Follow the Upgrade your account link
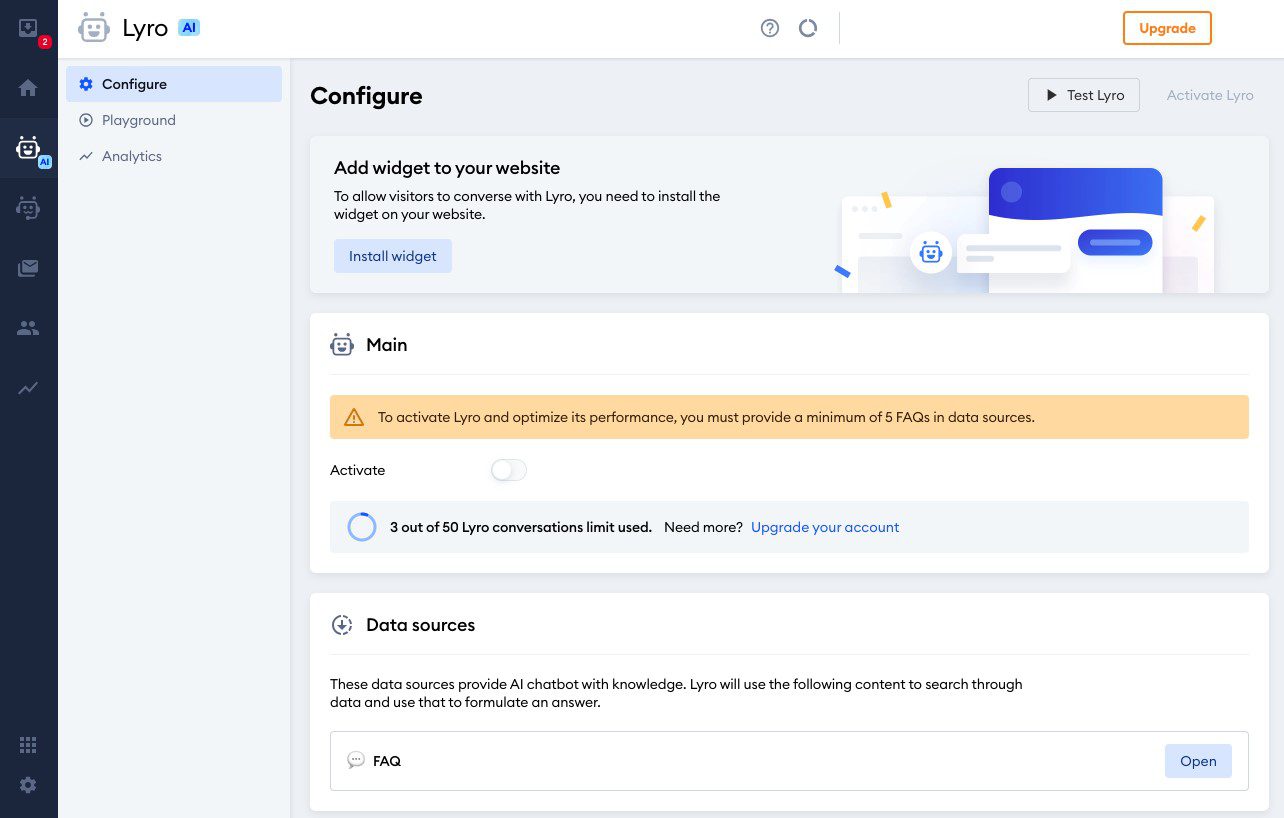1284x818 pixels. click(x=825, y=527)
